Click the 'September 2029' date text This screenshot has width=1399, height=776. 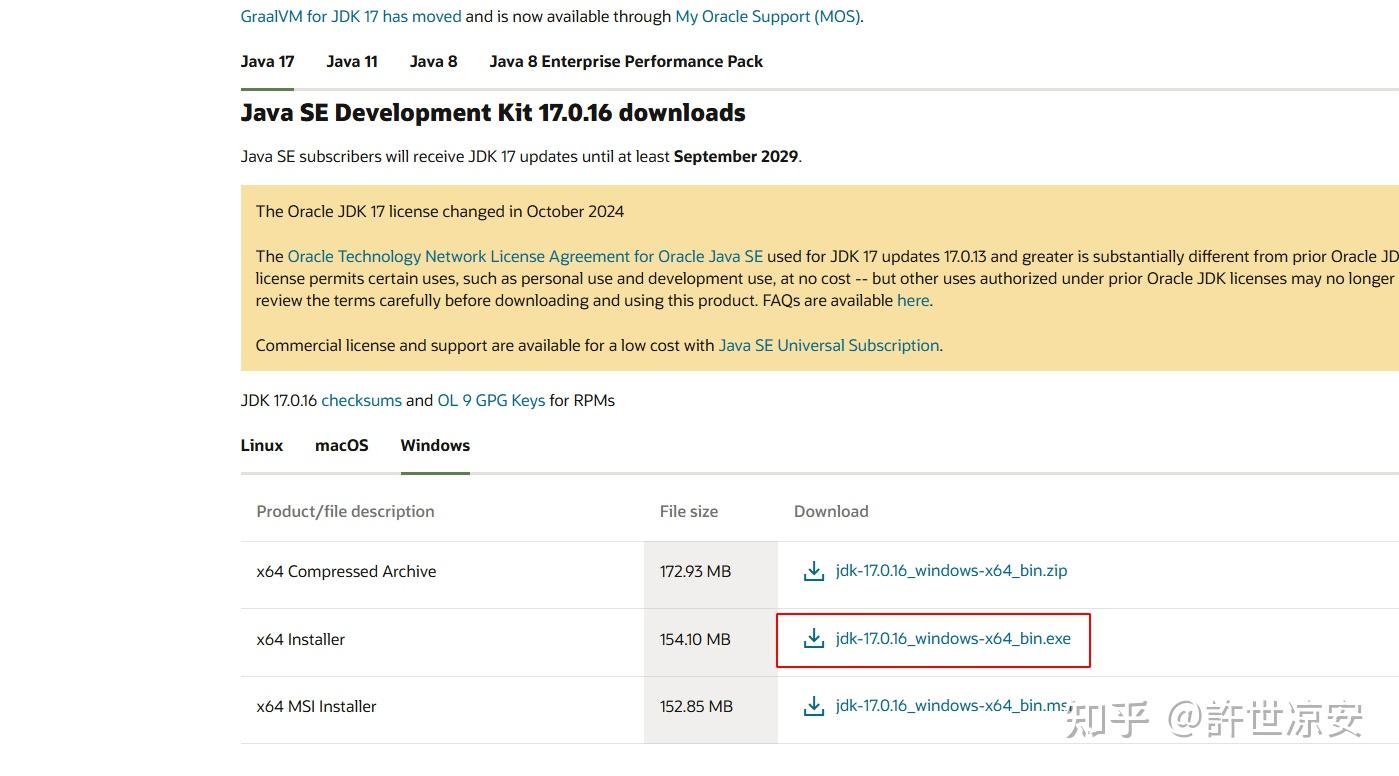tap(736, 156)
